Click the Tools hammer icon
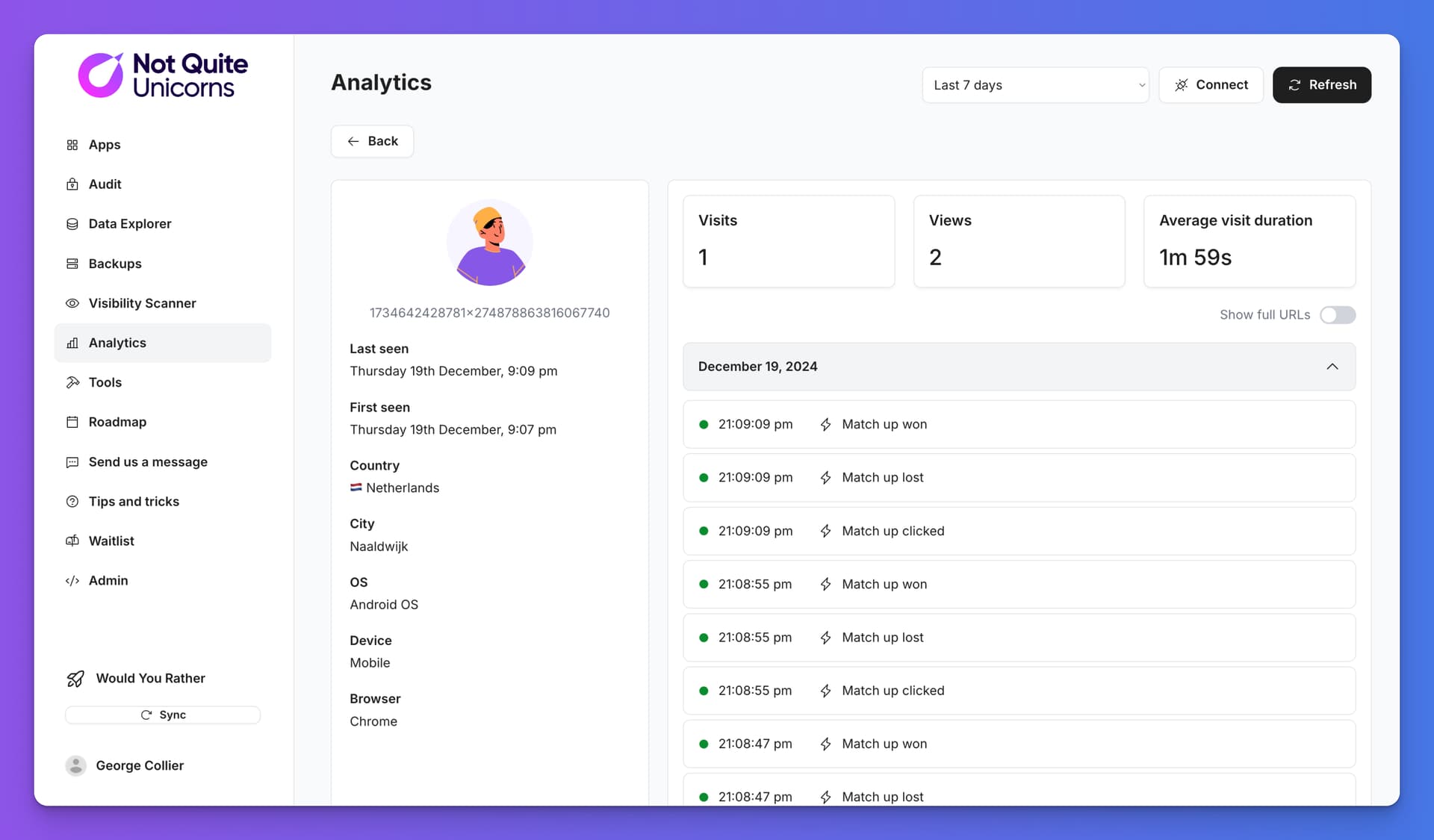Viewport: 1434px width, 840px height. [x=72, y=382]
